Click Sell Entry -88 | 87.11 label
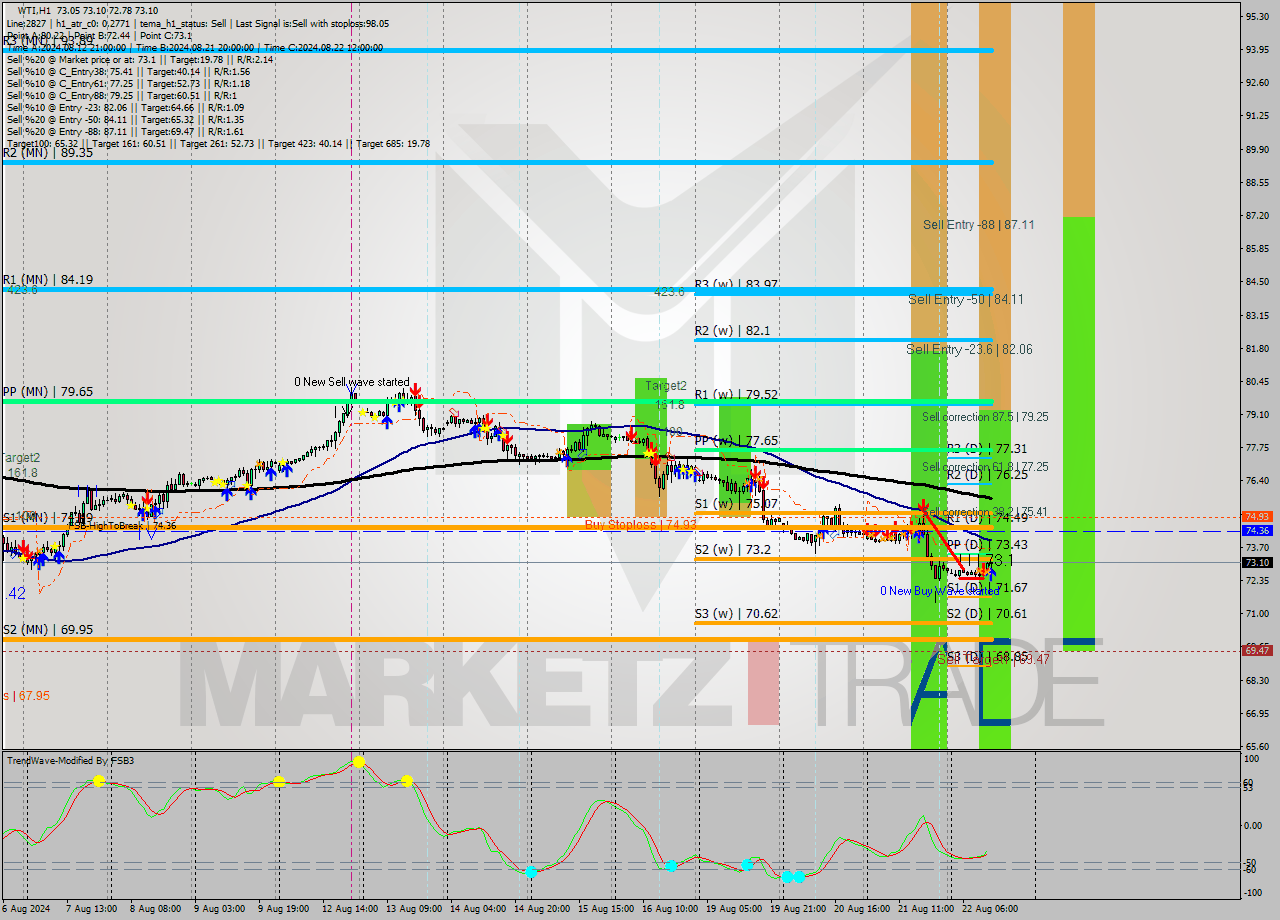This screenshot has height=920, width=1280. 978,225
